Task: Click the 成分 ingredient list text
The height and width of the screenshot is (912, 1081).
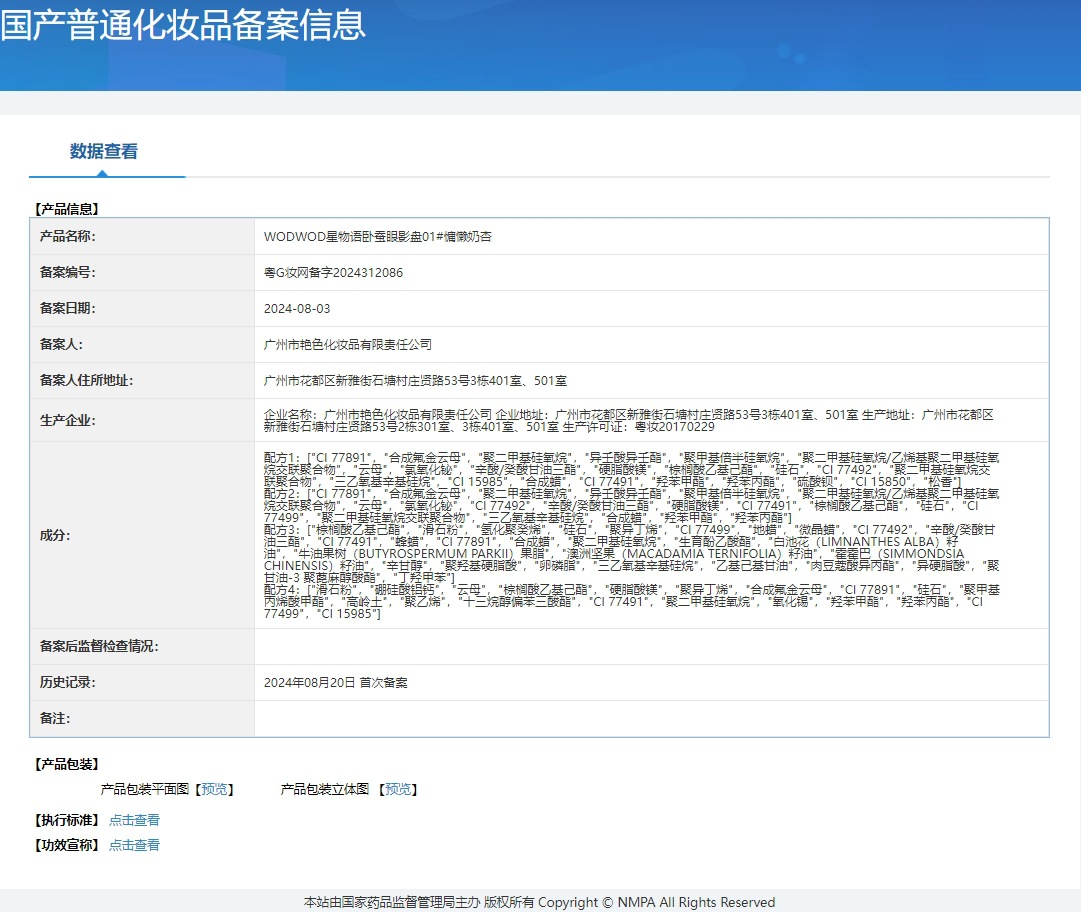Action: click(632, 536)
